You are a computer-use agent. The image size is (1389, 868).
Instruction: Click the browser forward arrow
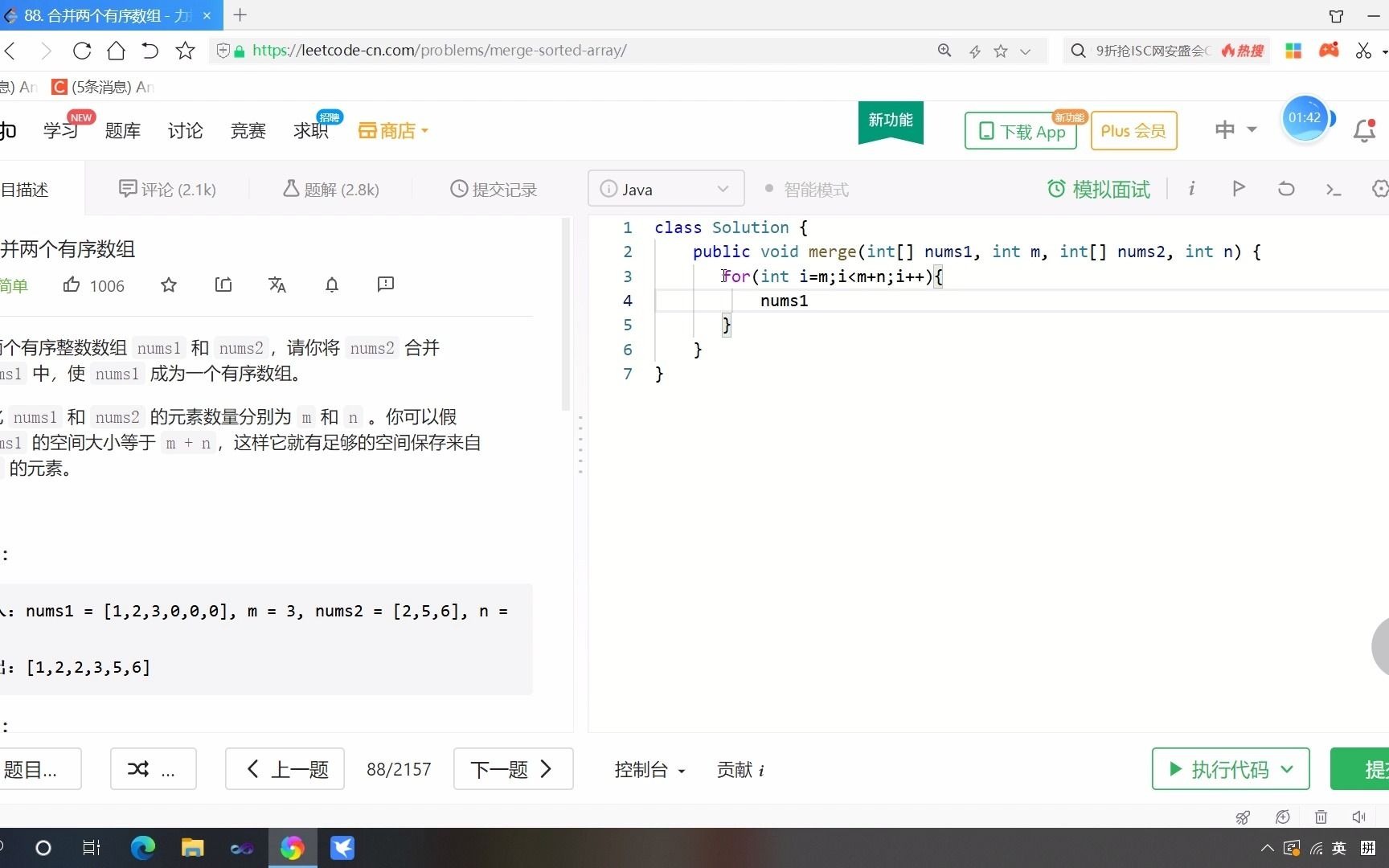coord(46,51)
